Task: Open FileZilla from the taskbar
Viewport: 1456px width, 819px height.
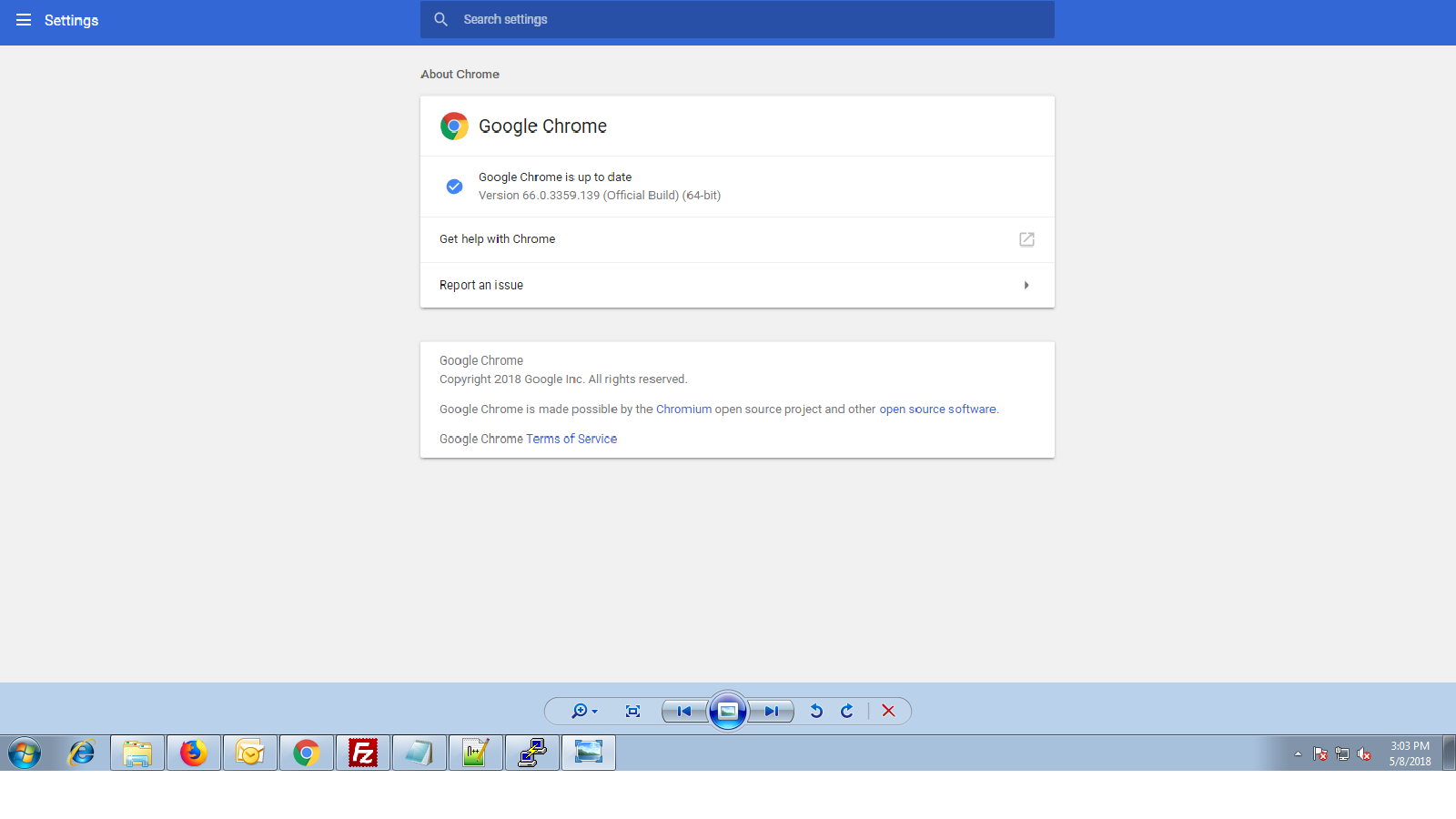Action: pos(363,753)
